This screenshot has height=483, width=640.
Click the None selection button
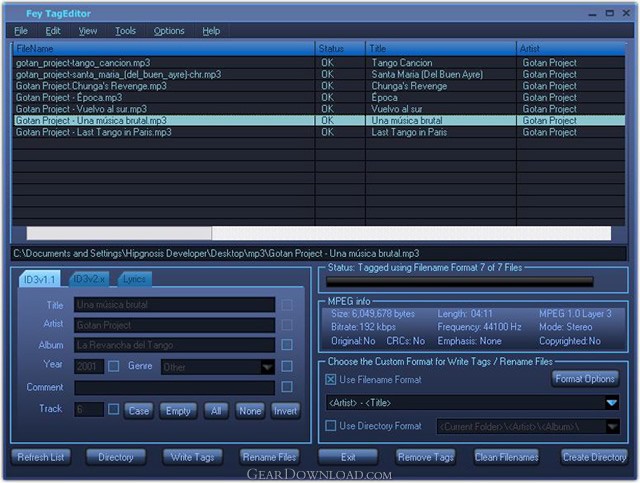coord(250,411)
